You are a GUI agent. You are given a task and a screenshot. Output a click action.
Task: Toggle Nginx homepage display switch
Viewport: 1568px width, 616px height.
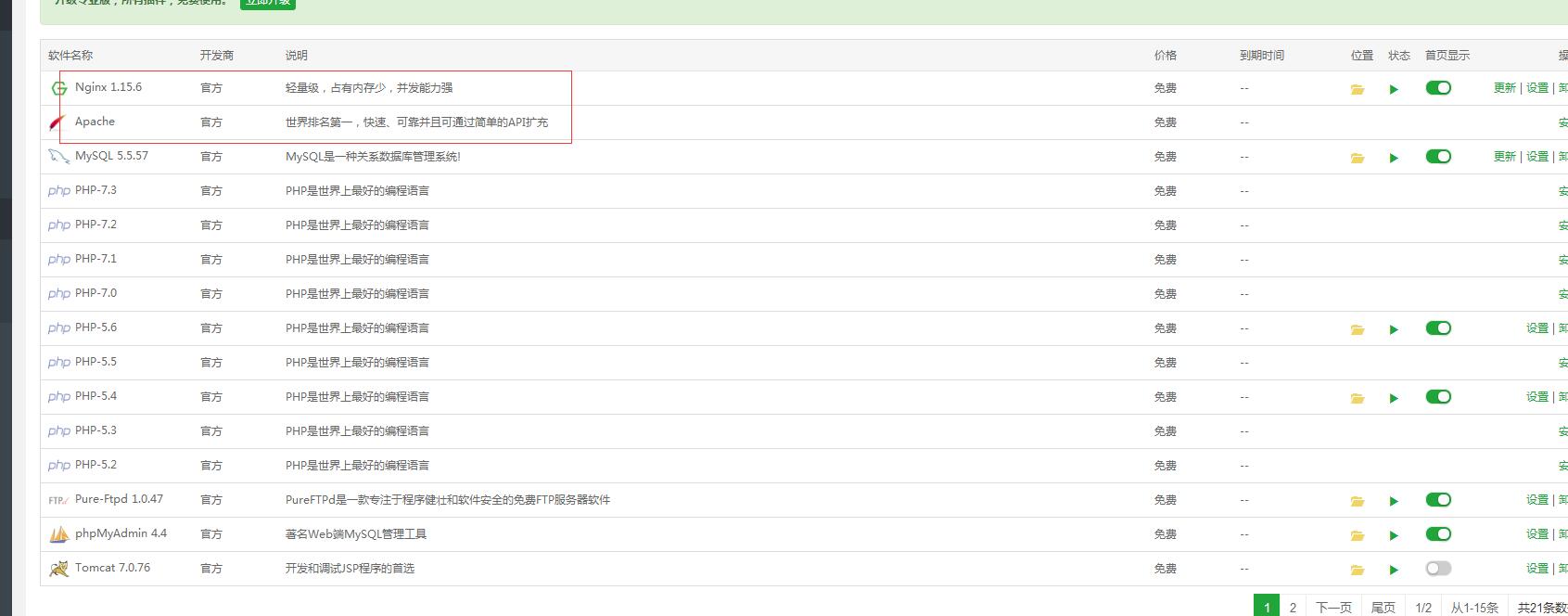1438,87
